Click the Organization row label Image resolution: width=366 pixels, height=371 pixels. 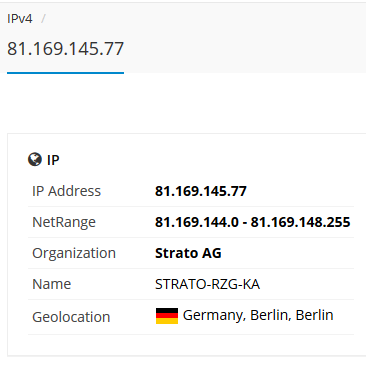(x=74, y=253)
